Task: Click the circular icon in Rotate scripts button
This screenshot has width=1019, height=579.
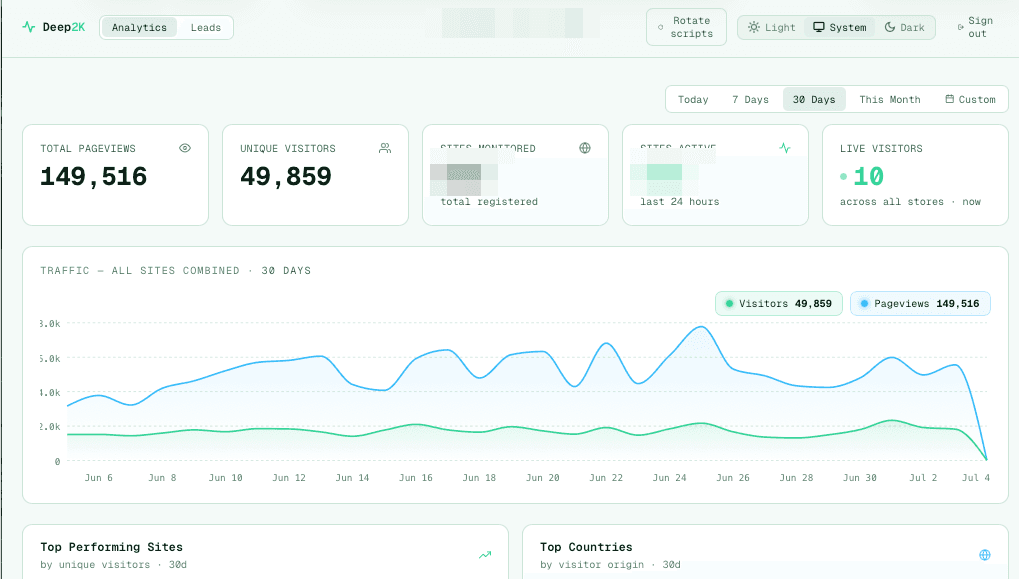Action: (661, 27)
